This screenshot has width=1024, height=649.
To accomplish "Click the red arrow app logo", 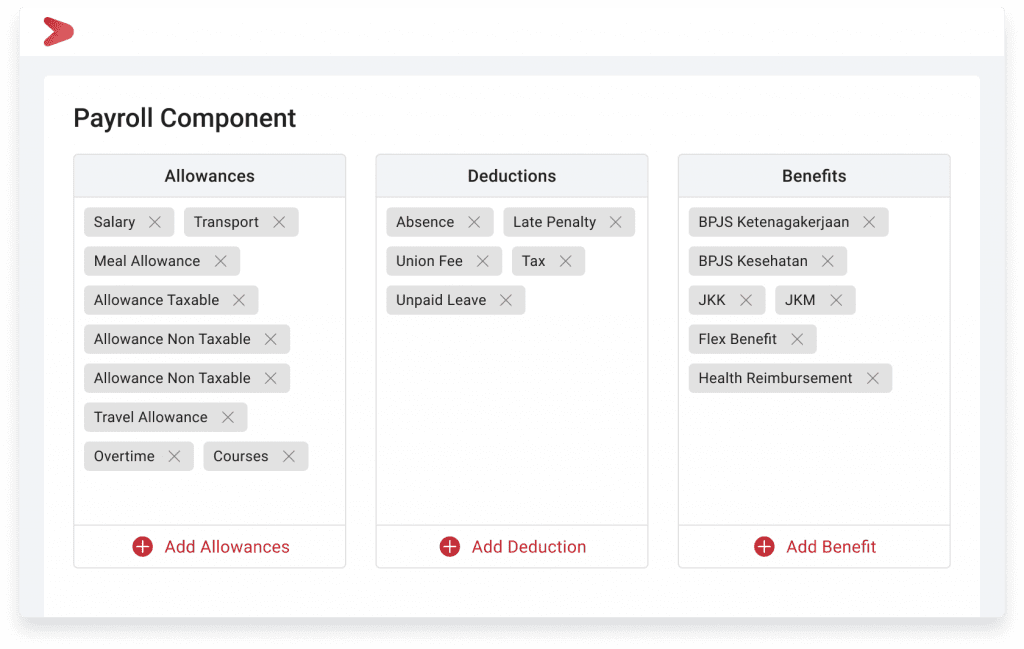I will coord(58,32).
